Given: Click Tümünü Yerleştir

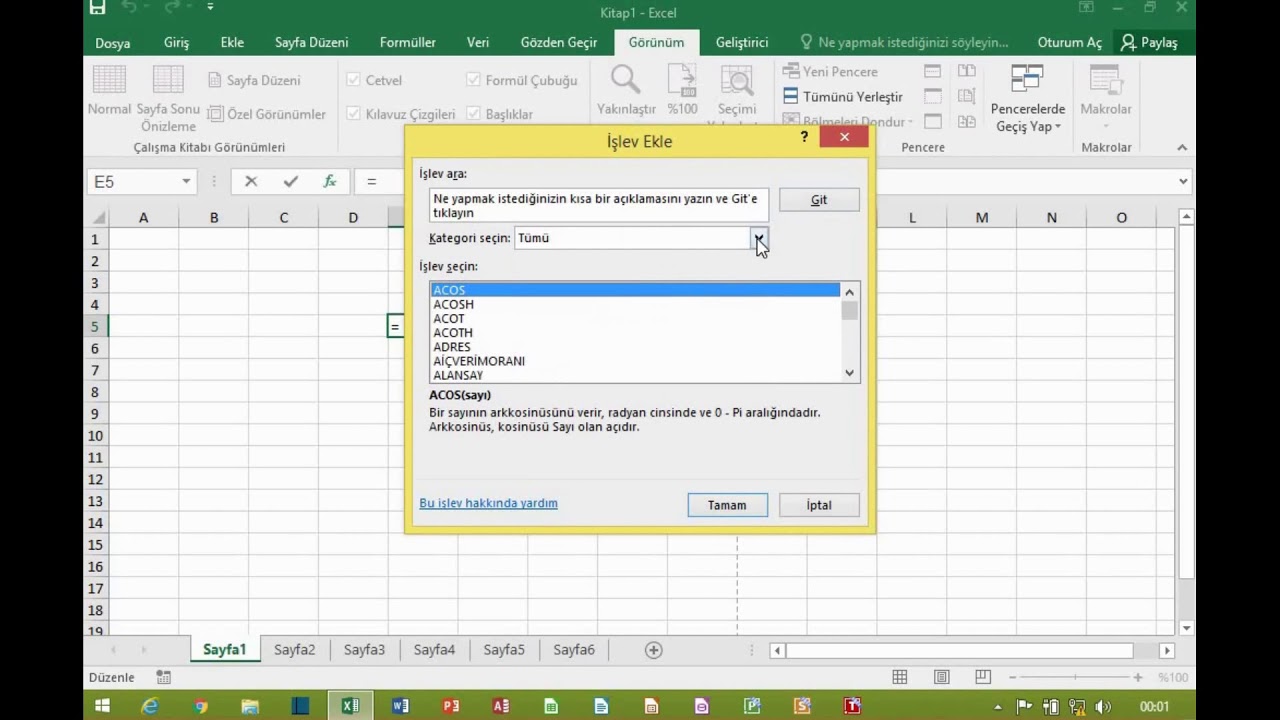Looking at the screenshot, I should 843,97.
